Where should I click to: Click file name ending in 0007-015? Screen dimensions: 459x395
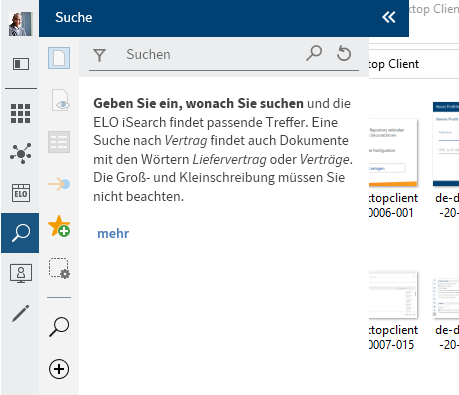click(393, 337)
